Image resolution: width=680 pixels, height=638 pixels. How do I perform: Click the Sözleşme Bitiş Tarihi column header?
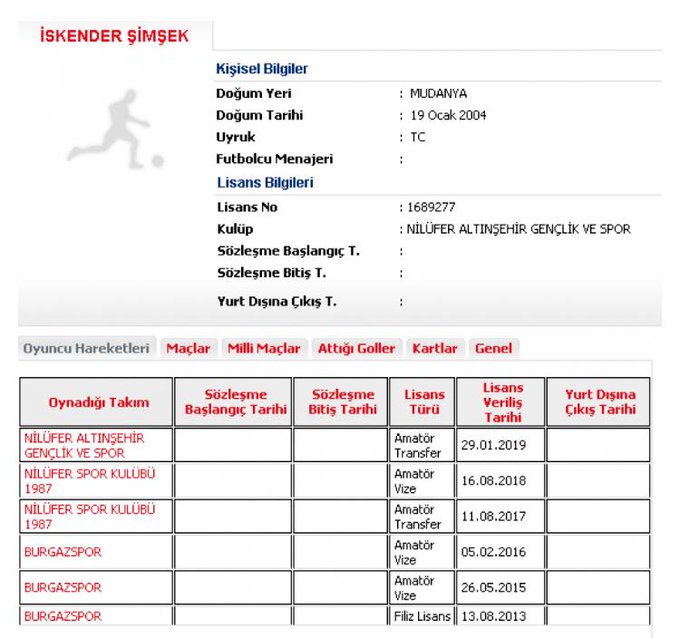[x=343, y=402]
